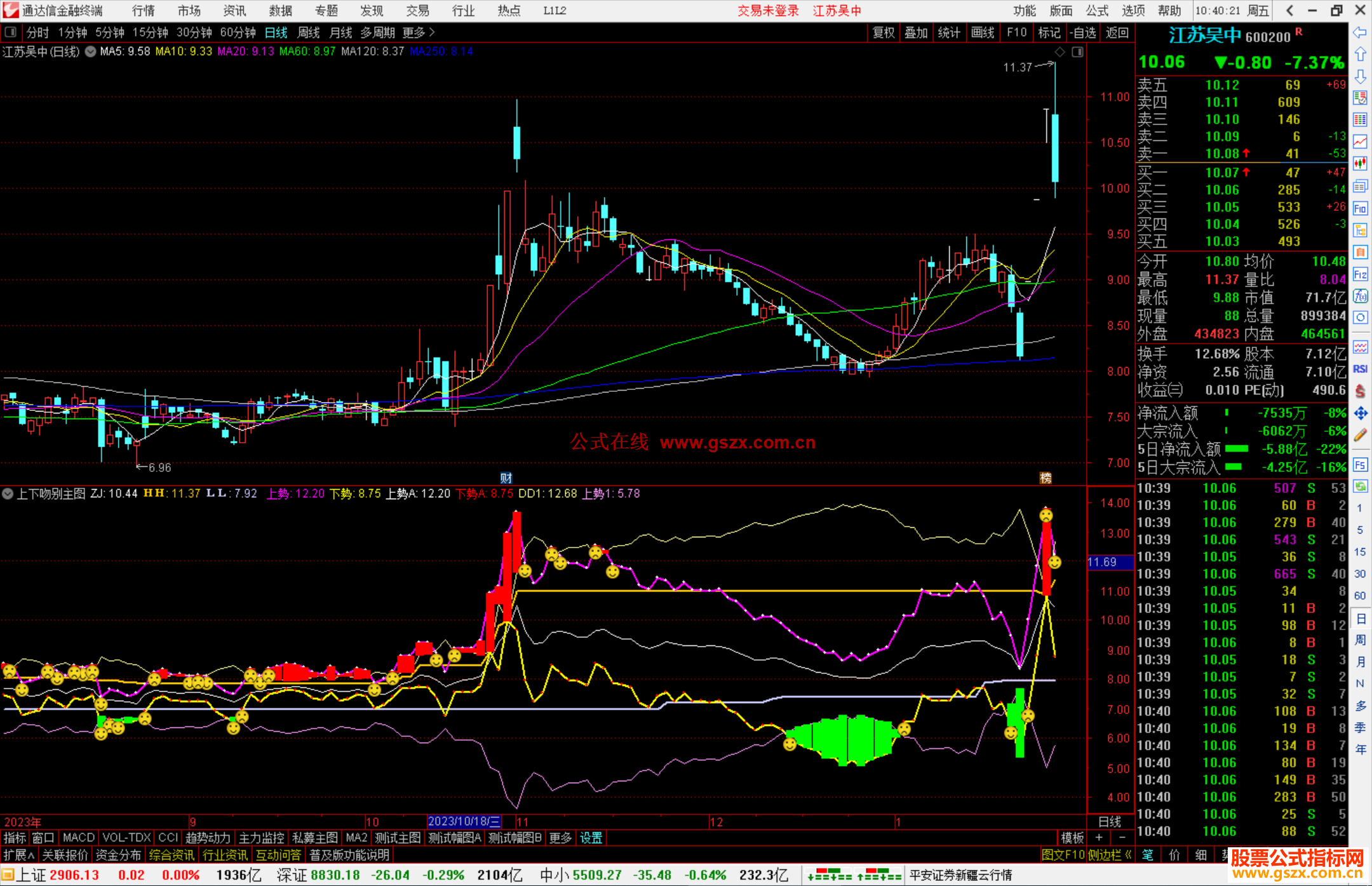Click the candlestick chart icon in right sidebar
Viewport: 1372px width, 886px height.
point(1360,164)
